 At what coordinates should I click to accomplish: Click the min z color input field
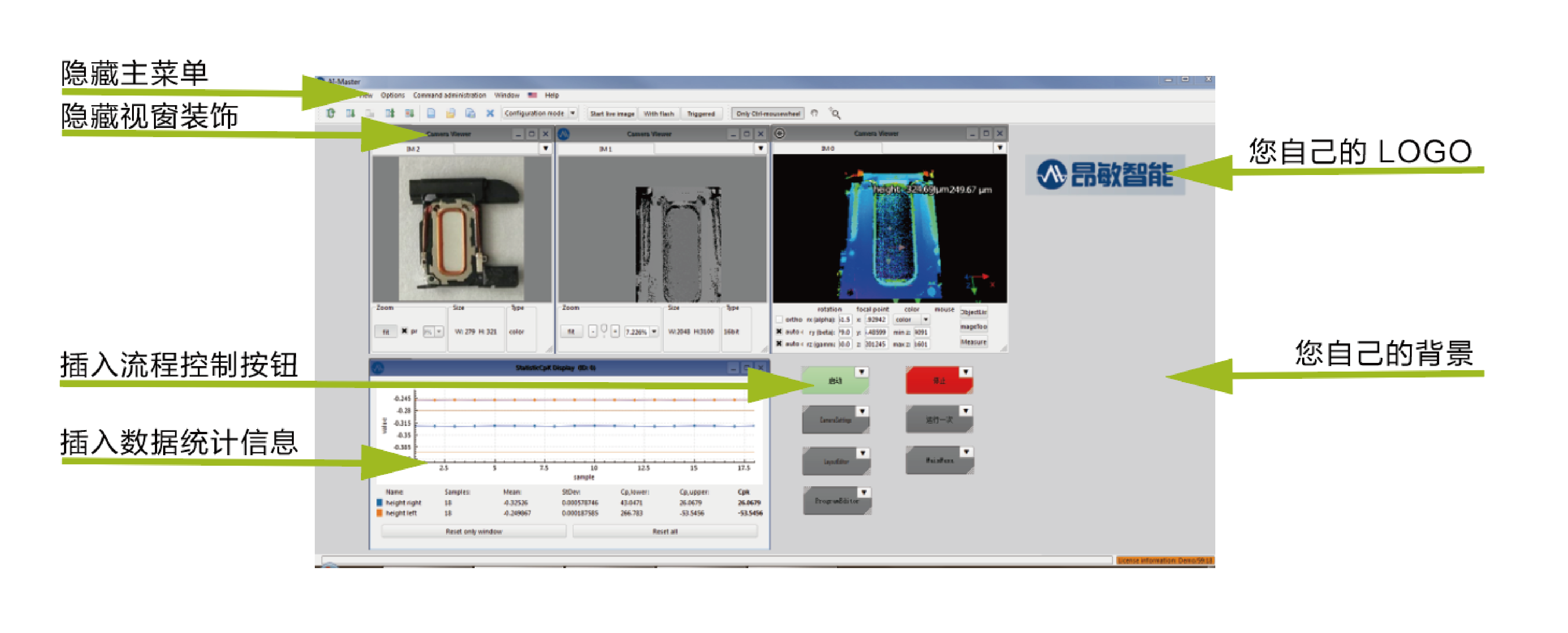click(921, 332)
